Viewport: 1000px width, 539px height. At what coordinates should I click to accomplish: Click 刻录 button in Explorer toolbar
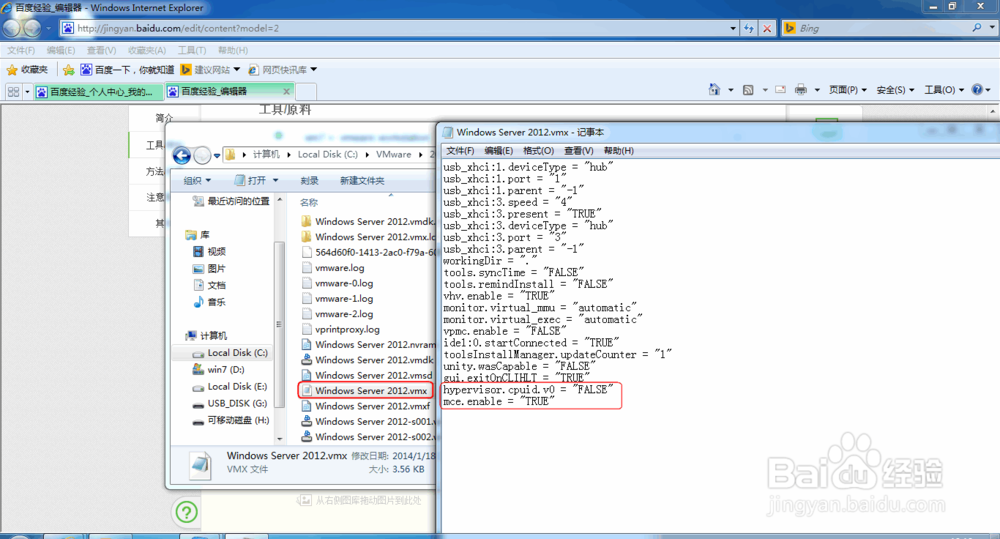click(x=309, y=181)
